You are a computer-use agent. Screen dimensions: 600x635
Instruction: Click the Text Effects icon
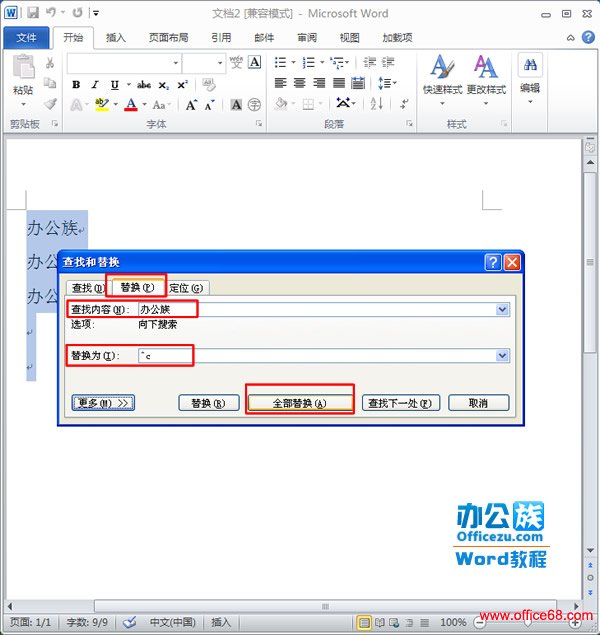pyautogui.click(x=76, y=105)
